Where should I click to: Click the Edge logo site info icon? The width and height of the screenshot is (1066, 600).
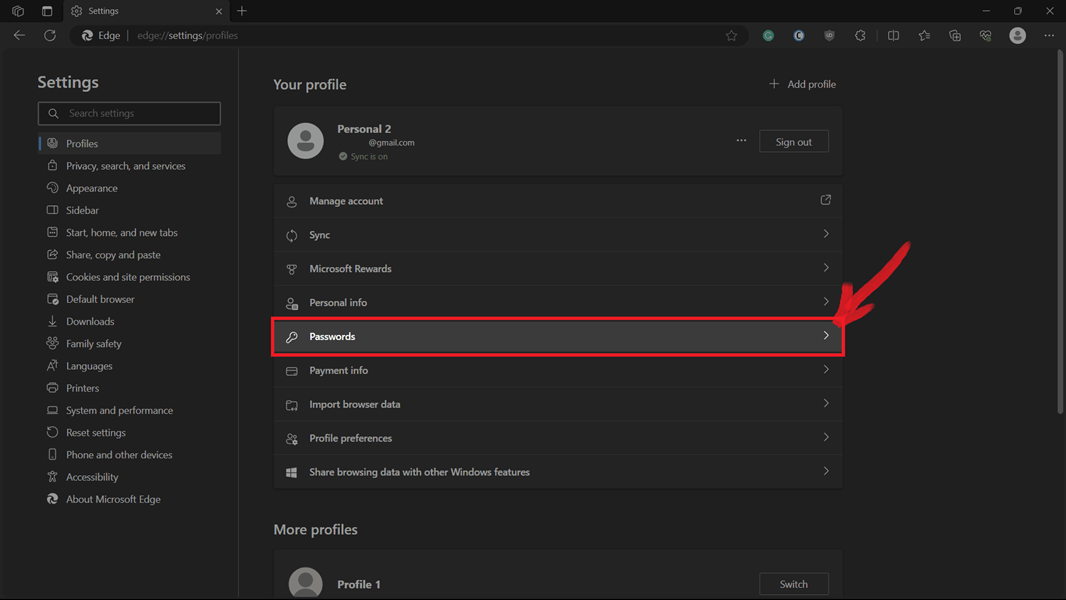[x=88, y=35]
